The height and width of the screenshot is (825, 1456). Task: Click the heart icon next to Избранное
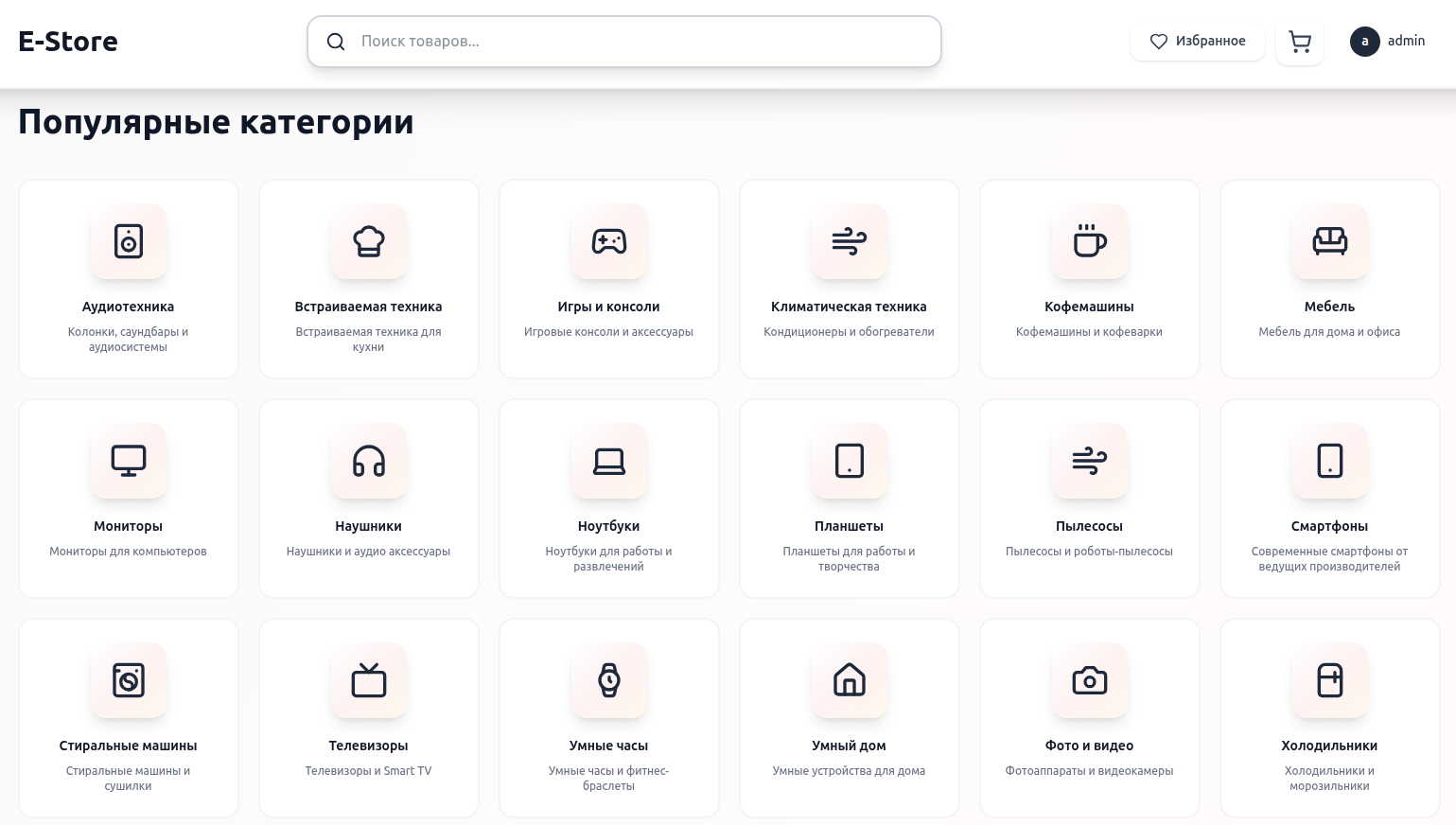coord(1158,42)
